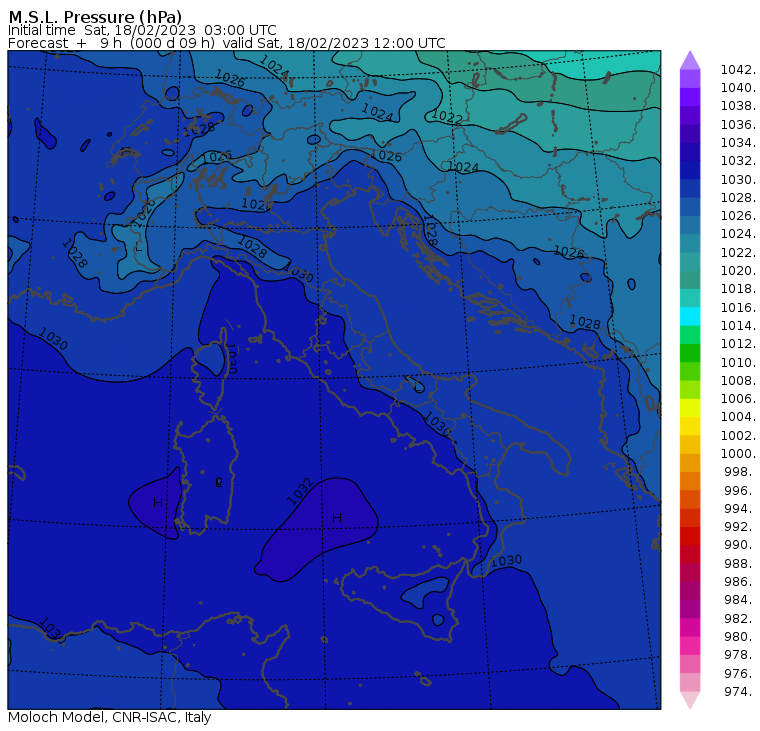Screen dimensions: 760x731
Task: Click the H marker west of Sardinia
Action: (158, 503)
